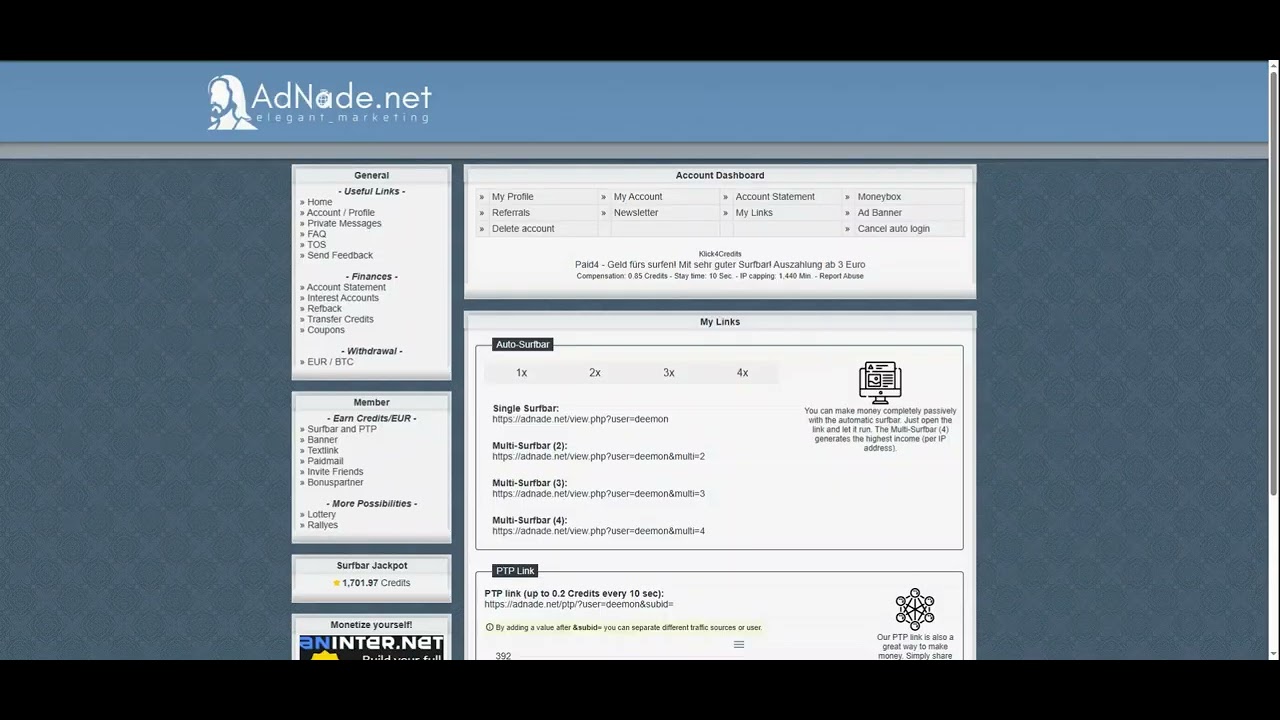Go to Home in sidebar
Viewport: 1280px width, 720px height.
pos(320,202)
